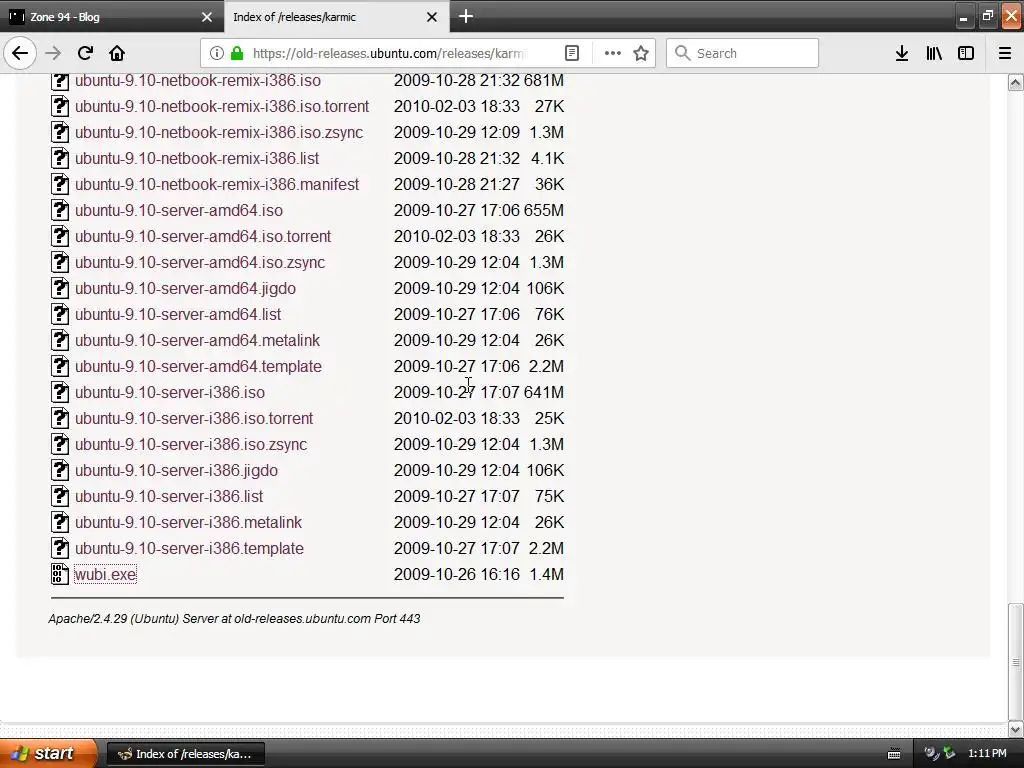Click the icon beside ubuntu-9.10-server-amd64.jigdo
The image size is (1024, 768).
coord(59,288)
